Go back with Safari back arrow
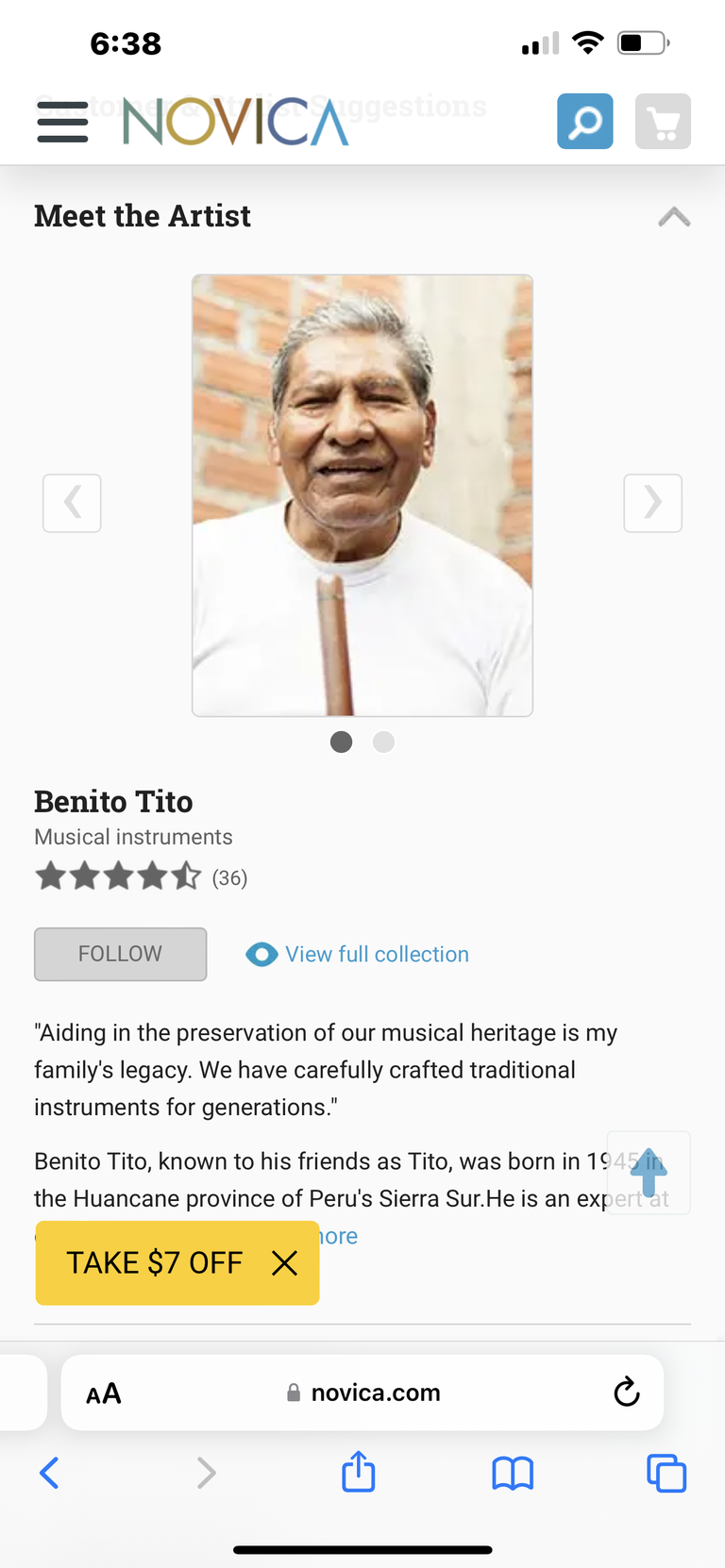The image size is (725, 1568). (x=50, y=1473)
